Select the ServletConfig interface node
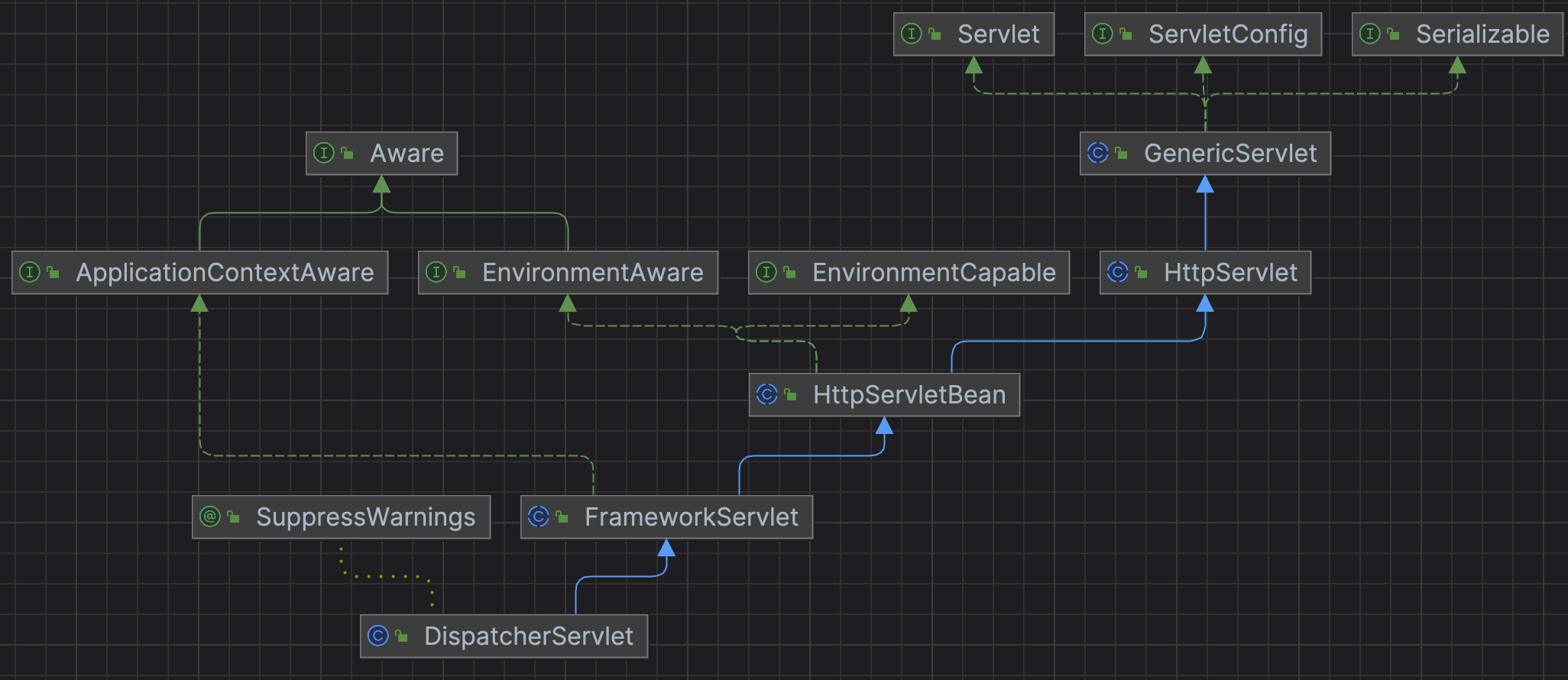 pyautogui.click(x=1203, y=34)
